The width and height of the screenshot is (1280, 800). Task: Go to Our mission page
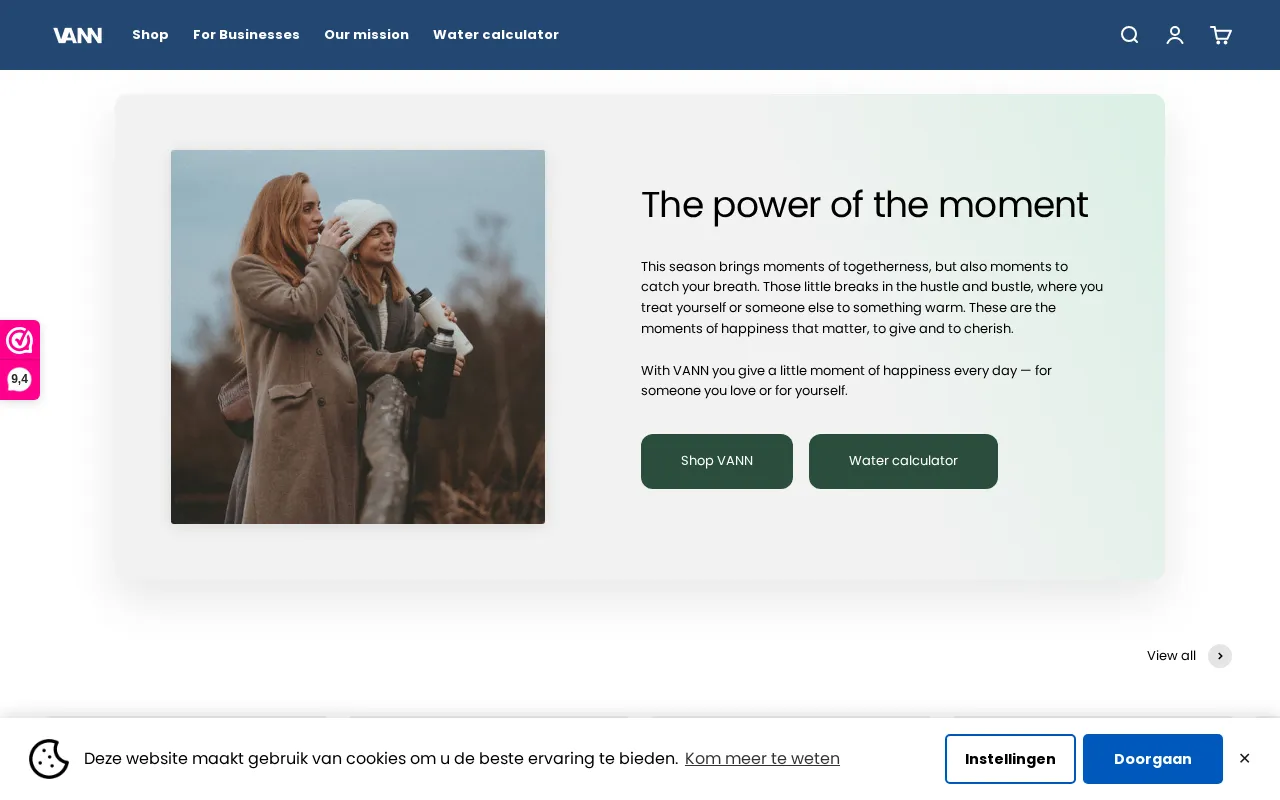366,35
